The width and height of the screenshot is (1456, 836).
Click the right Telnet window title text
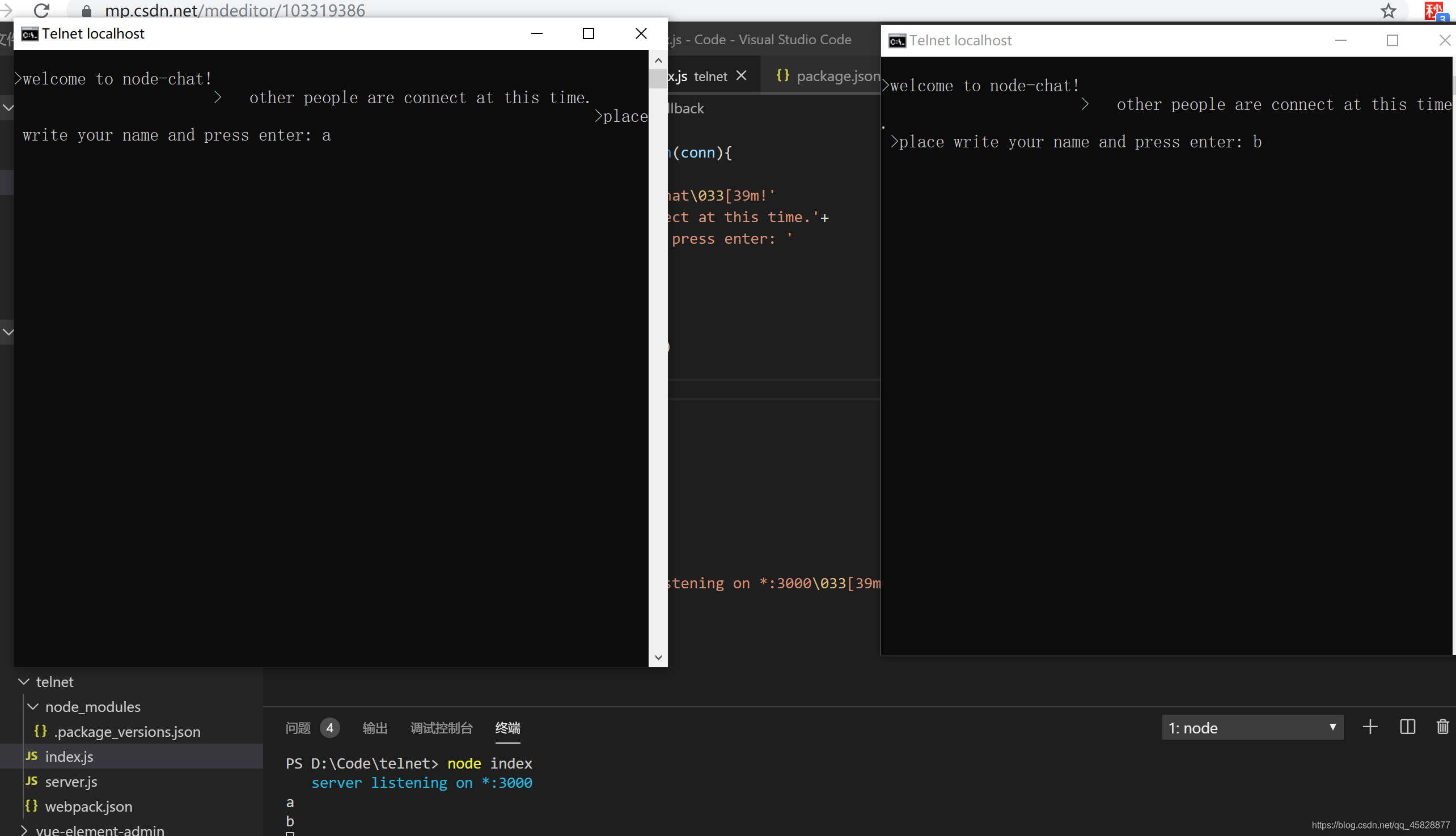960,40
